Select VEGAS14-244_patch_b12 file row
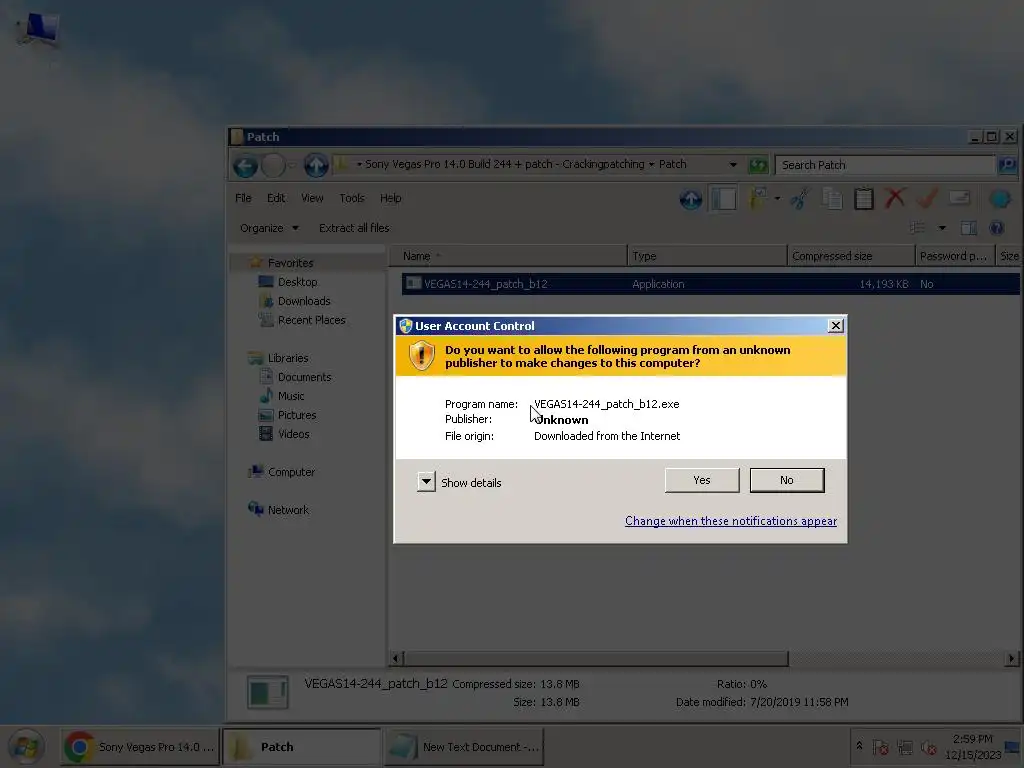 point(710,284)
